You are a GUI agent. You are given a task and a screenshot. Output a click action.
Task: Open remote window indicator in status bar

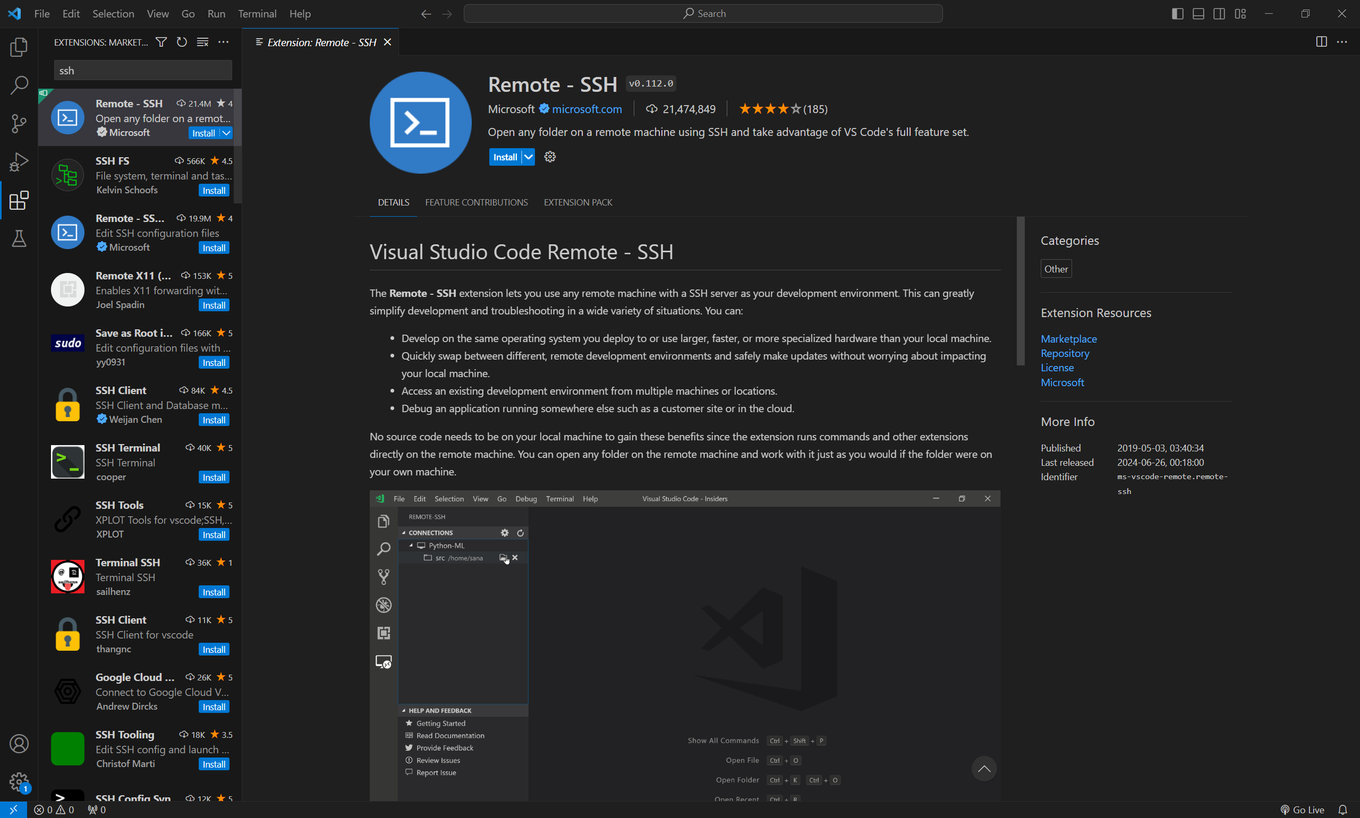point(13,810)
